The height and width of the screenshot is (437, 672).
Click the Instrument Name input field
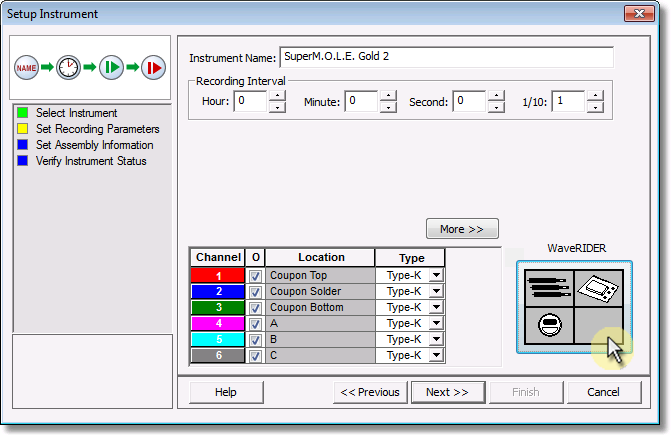pos(447,57)
